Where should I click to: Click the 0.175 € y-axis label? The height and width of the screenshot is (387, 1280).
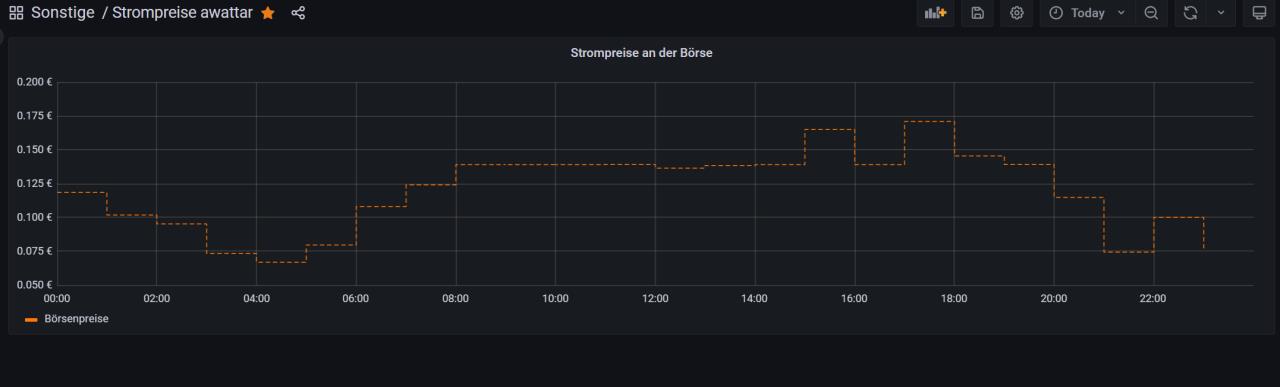pyautogui.click(x=35, y=116)
